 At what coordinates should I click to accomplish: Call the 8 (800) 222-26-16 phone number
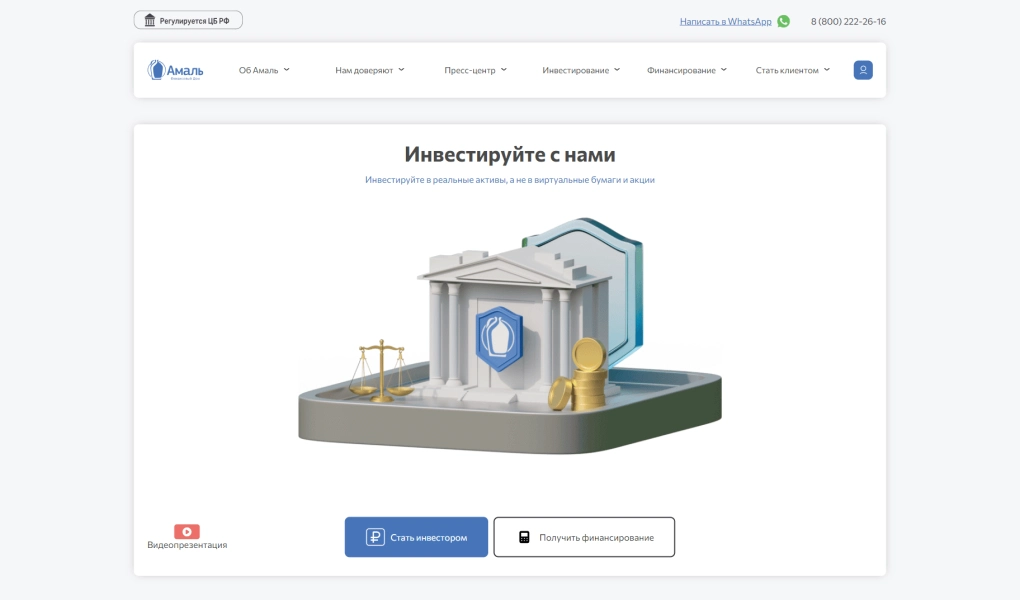point(848,21)
